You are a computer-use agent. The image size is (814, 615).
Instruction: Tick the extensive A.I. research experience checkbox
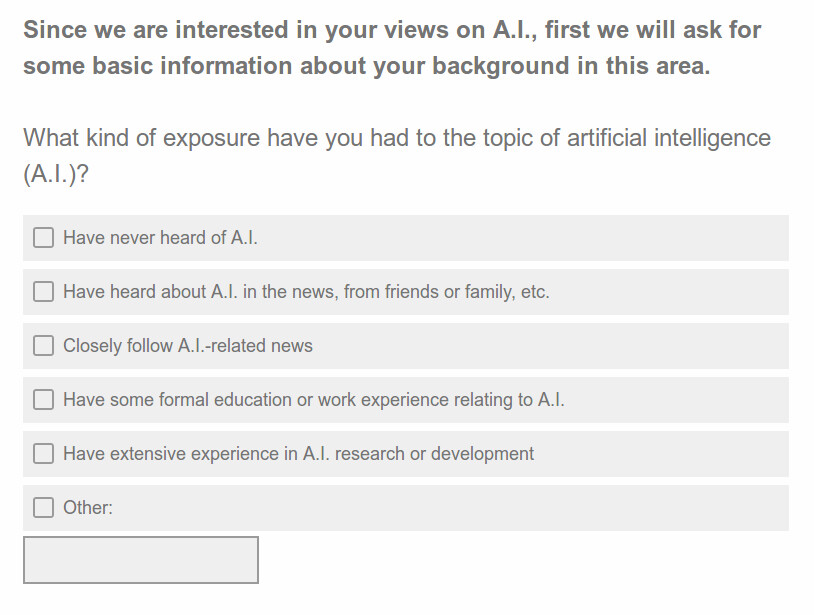coord(43,454)
